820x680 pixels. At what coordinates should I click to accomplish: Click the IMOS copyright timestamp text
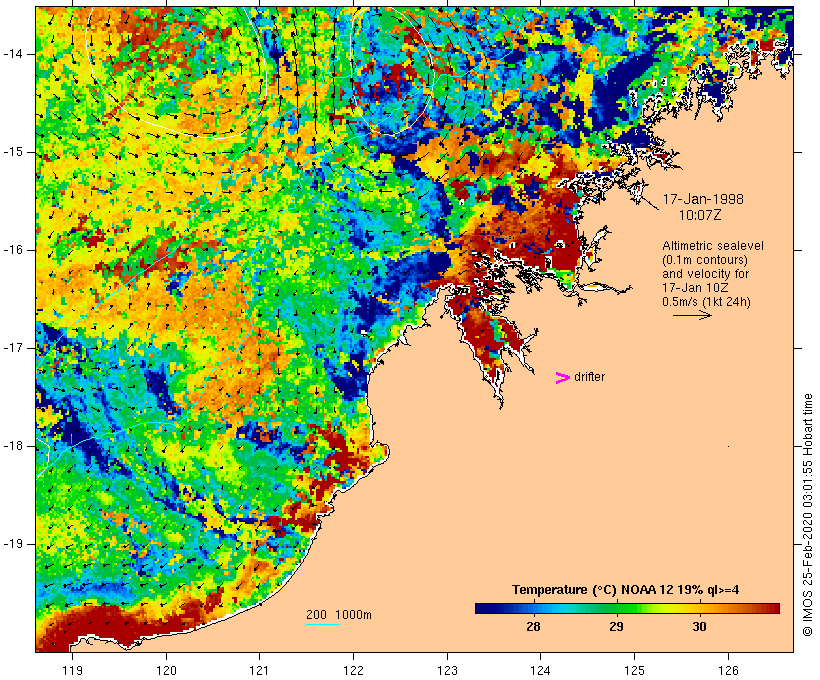pos(808,515)
